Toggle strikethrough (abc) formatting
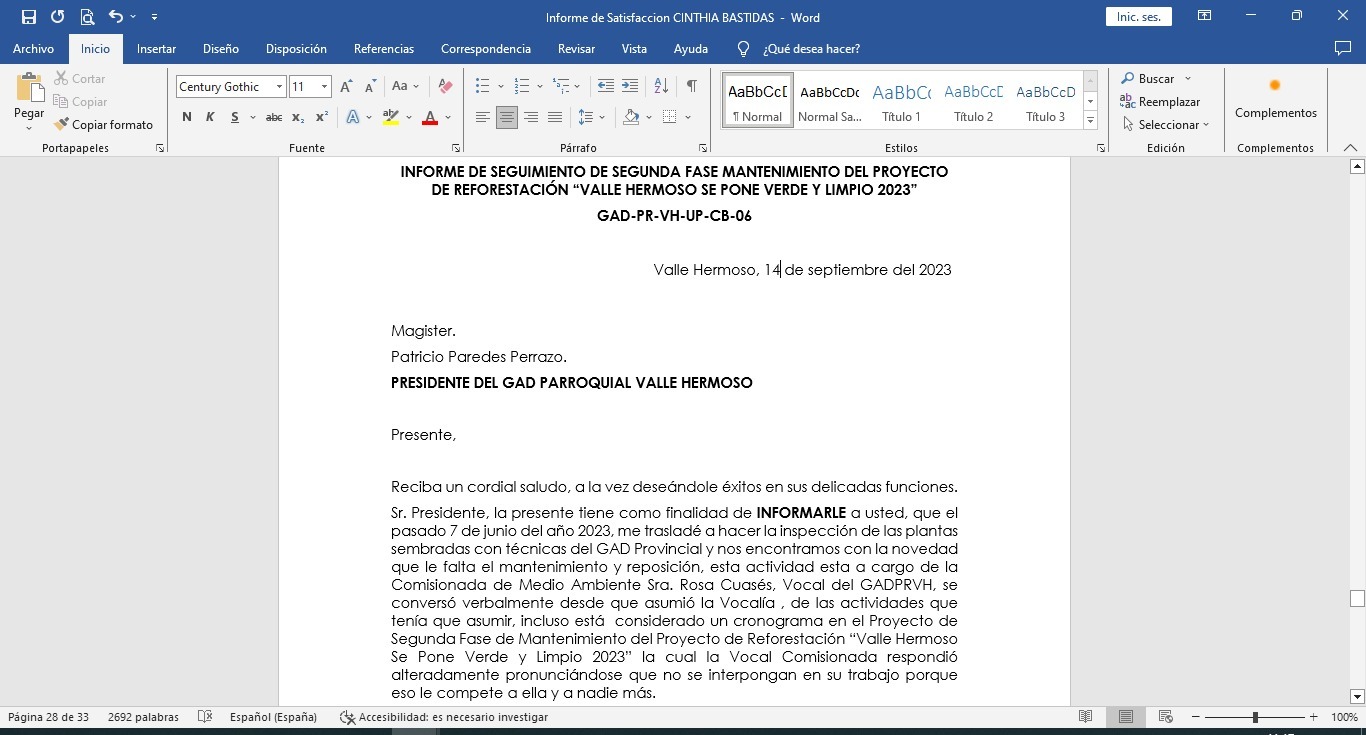This screenshot has width=1366, height=735. (x=273, y=118)
